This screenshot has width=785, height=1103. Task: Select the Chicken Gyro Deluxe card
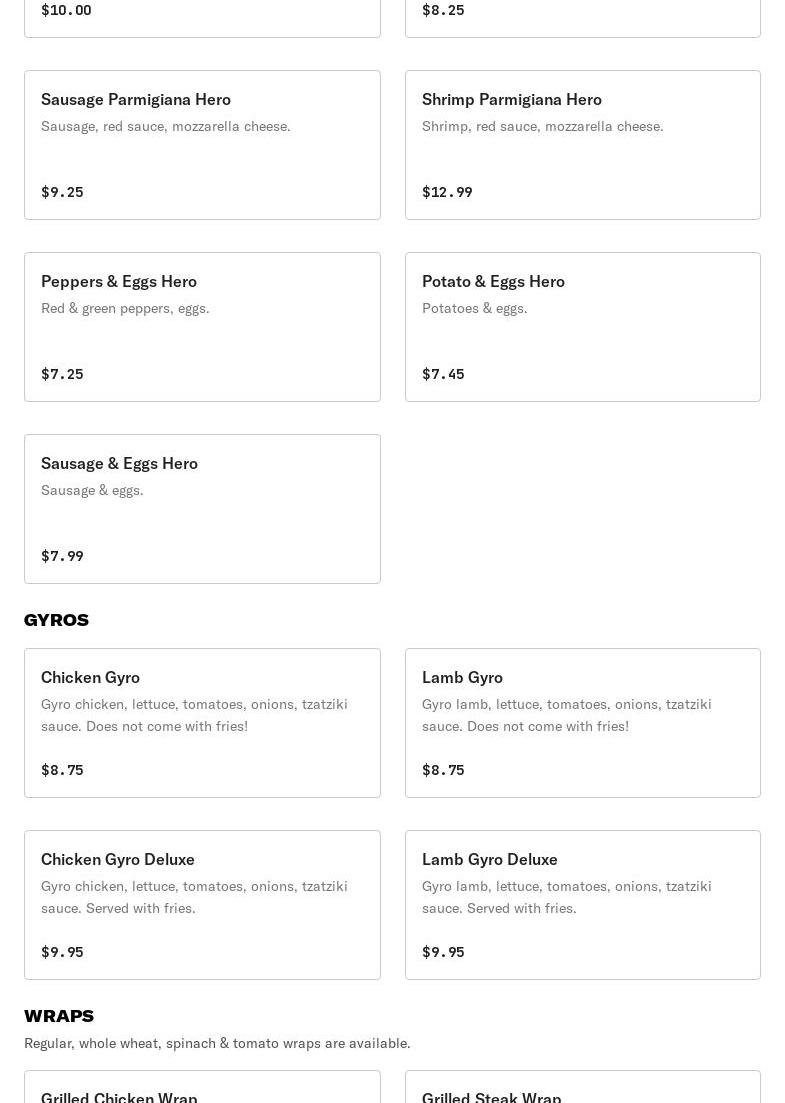click(x=203, y=905)
